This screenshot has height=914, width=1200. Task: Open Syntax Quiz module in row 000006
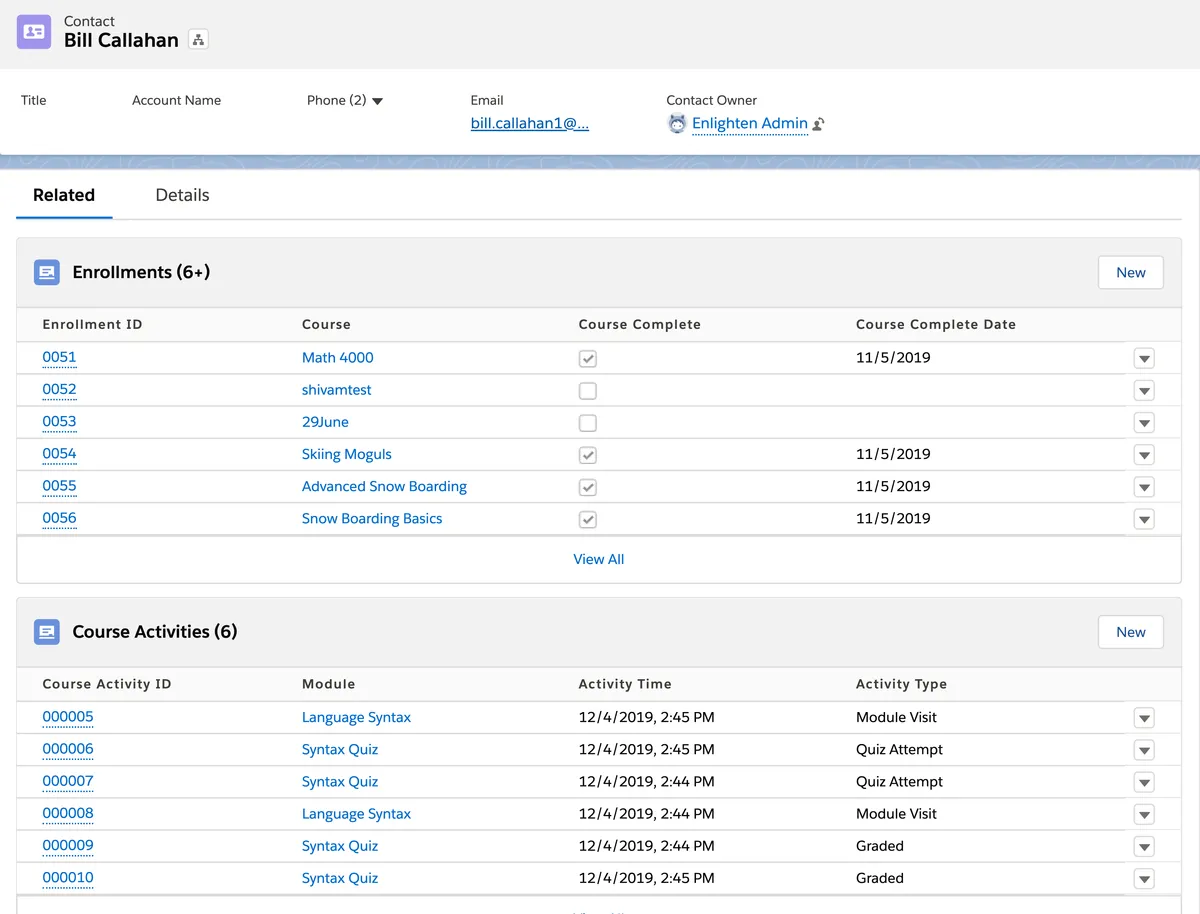pyautogui.click(x=340, y=750)
